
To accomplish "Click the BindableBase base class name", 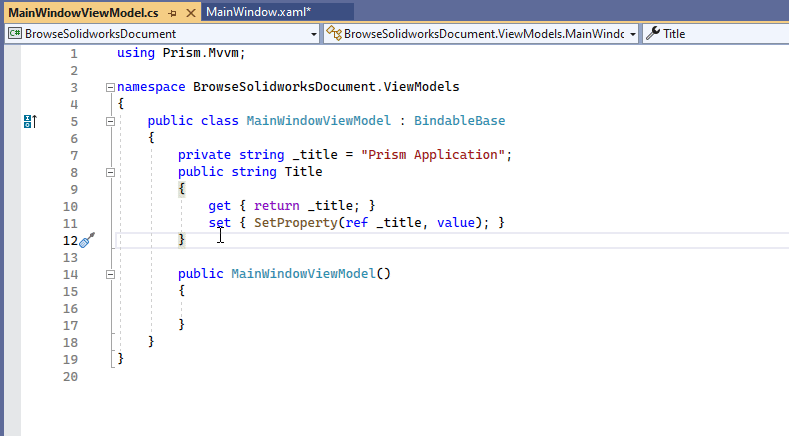I will click(x=459, y=121).
